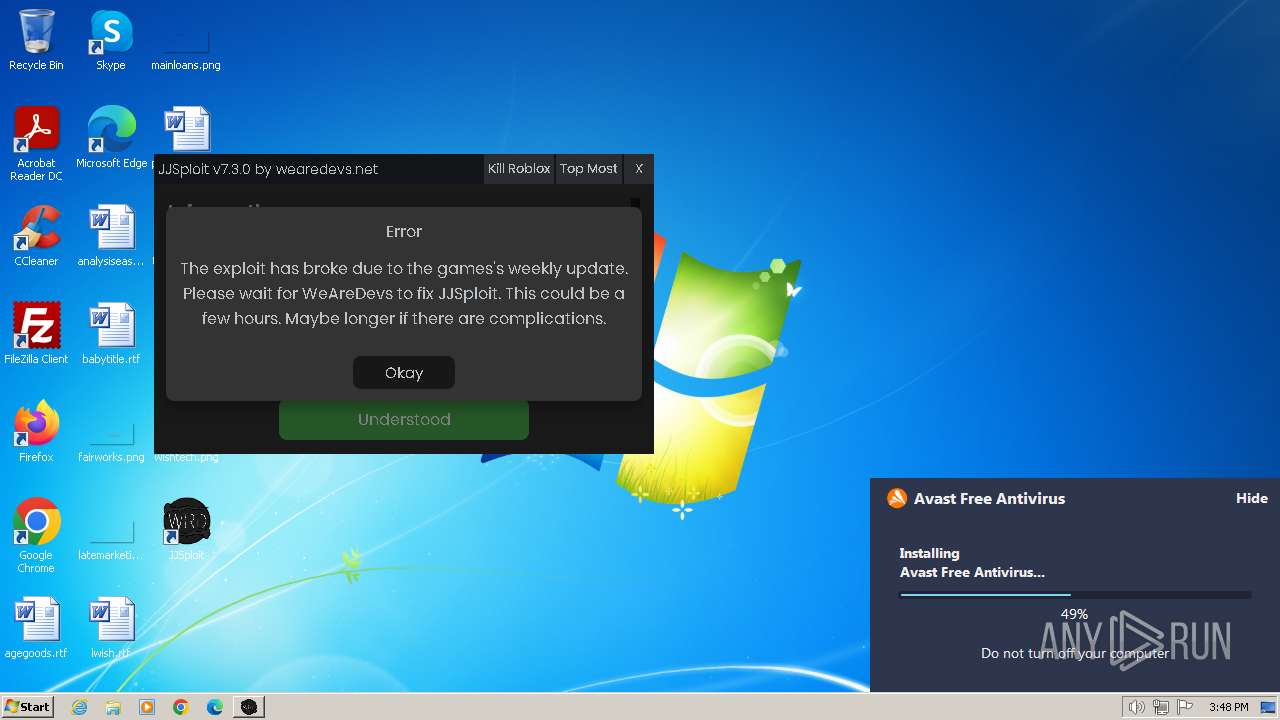Open the Microsoft Edge desktop shortcut

[111, 138]
